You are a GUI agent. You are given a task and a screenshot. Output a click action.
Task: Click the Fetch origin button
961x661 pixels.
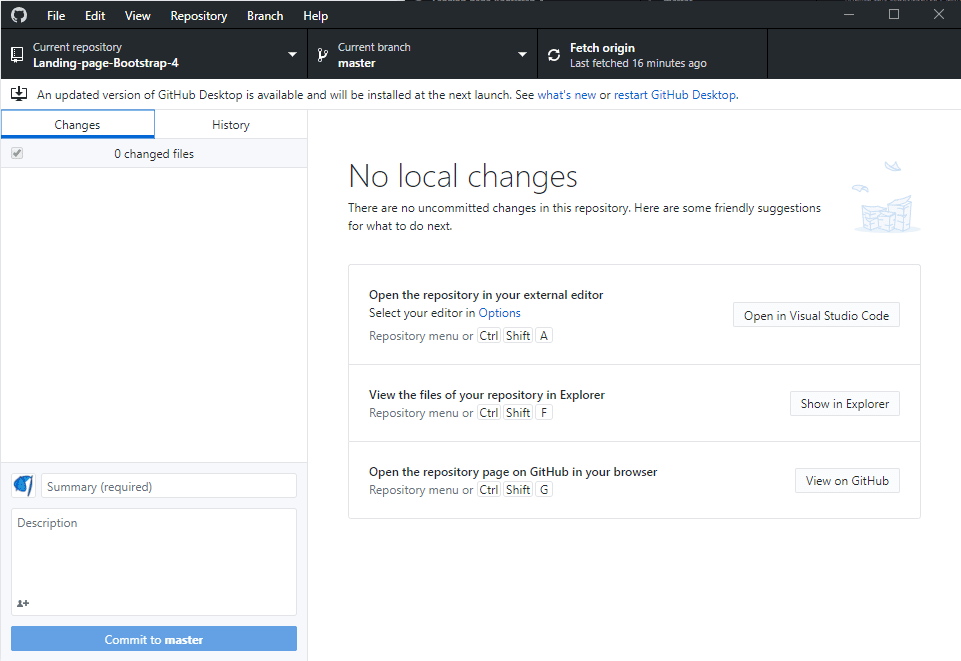(652, 55)
